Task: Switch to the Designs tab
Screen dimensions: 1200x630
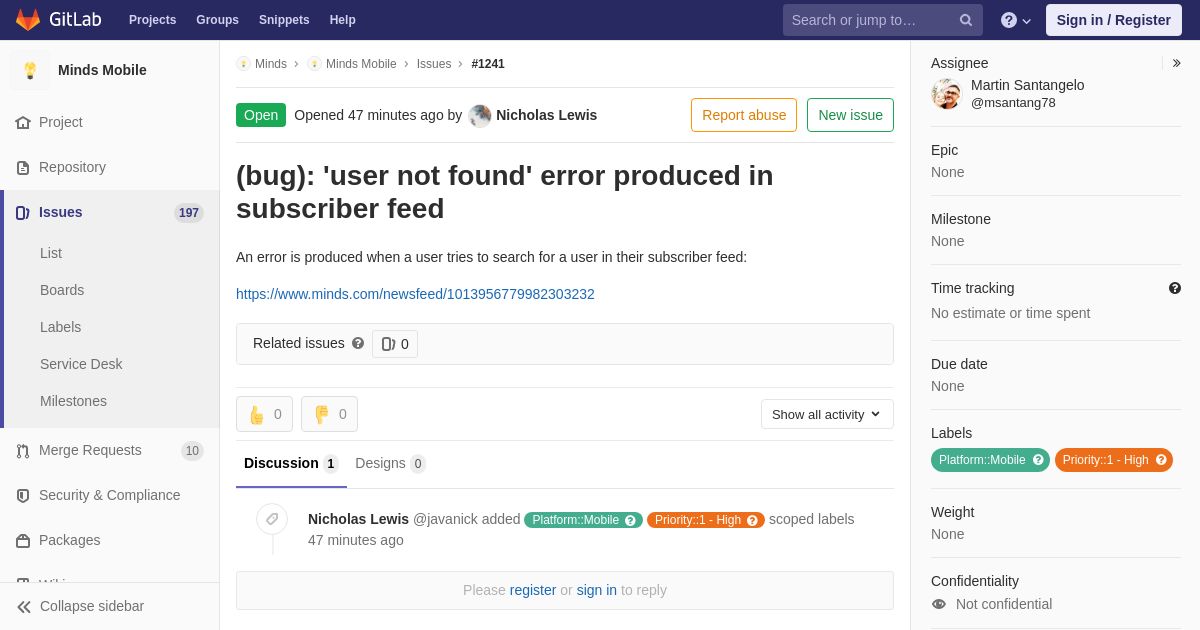Action: tap(390, 464)
